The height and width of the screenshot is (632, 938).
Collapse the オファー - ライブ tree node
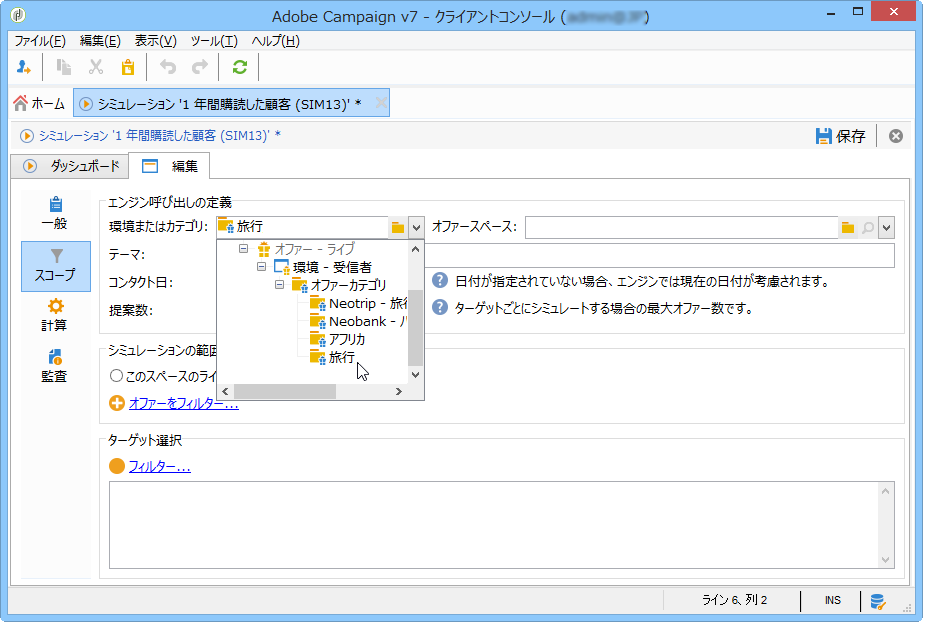coord(243,248)
